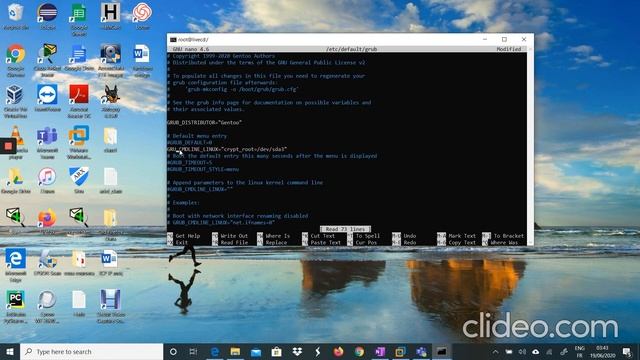
Task: Click the GRUB_DISTRIBUTOR="Gentoo" line in nano
Action: (x=204, y=122)
